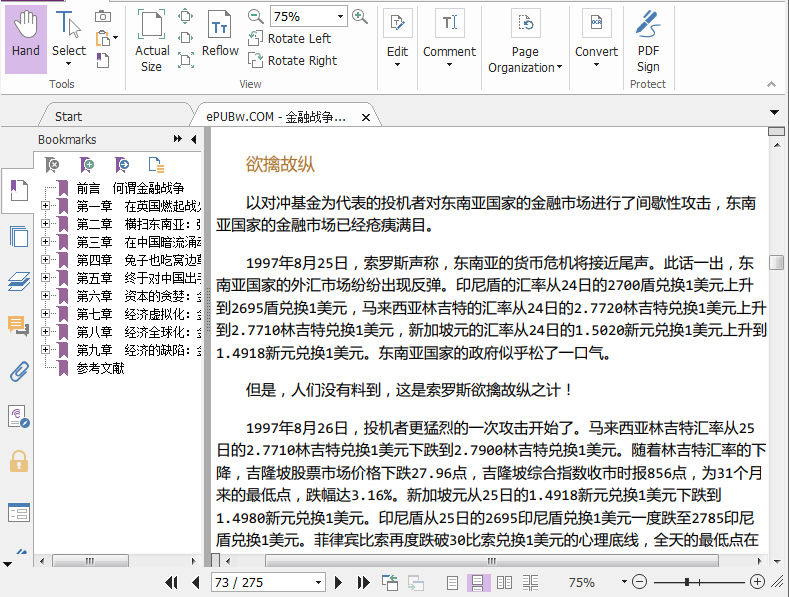Open the 参考文献 bookmark
This screenshot has height=597, width=789.
pyautogui.click(x=100, y=368)
